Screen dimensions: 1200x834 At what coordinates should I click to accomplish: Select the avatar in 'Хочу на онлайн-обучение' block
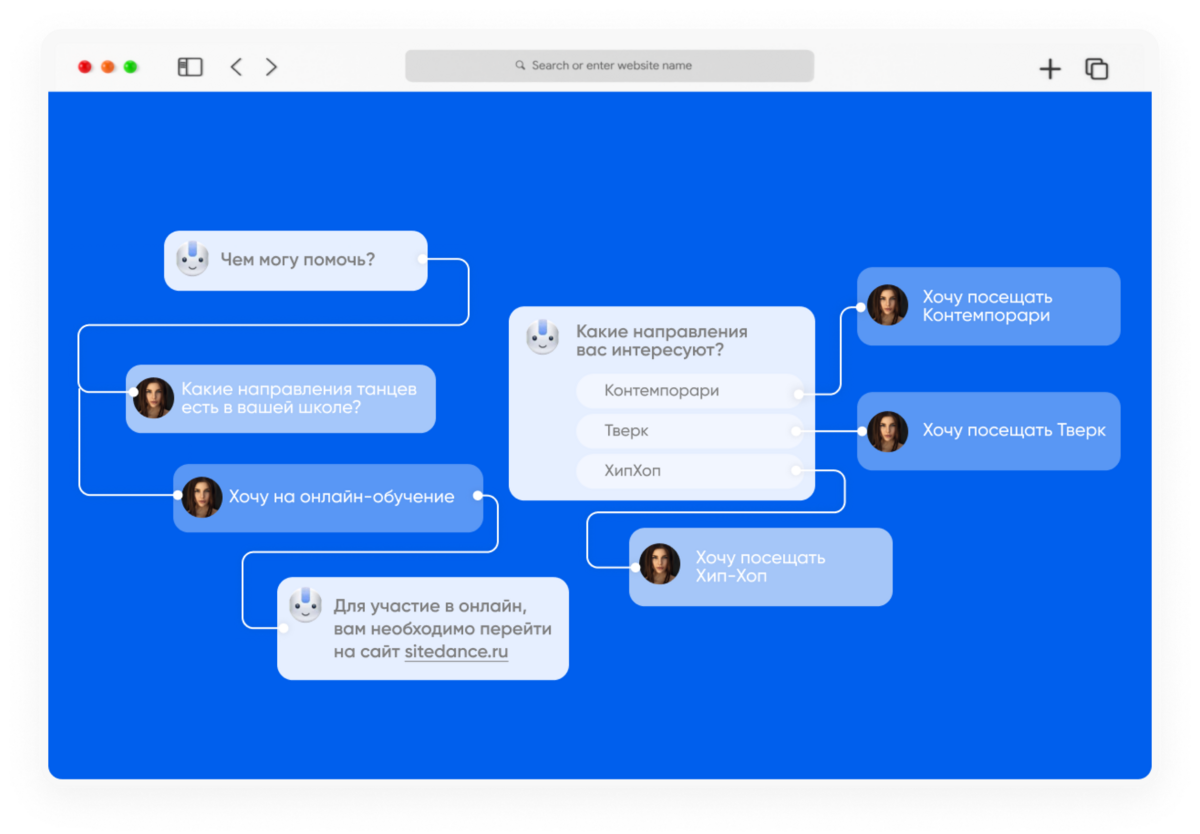point(201,497)
